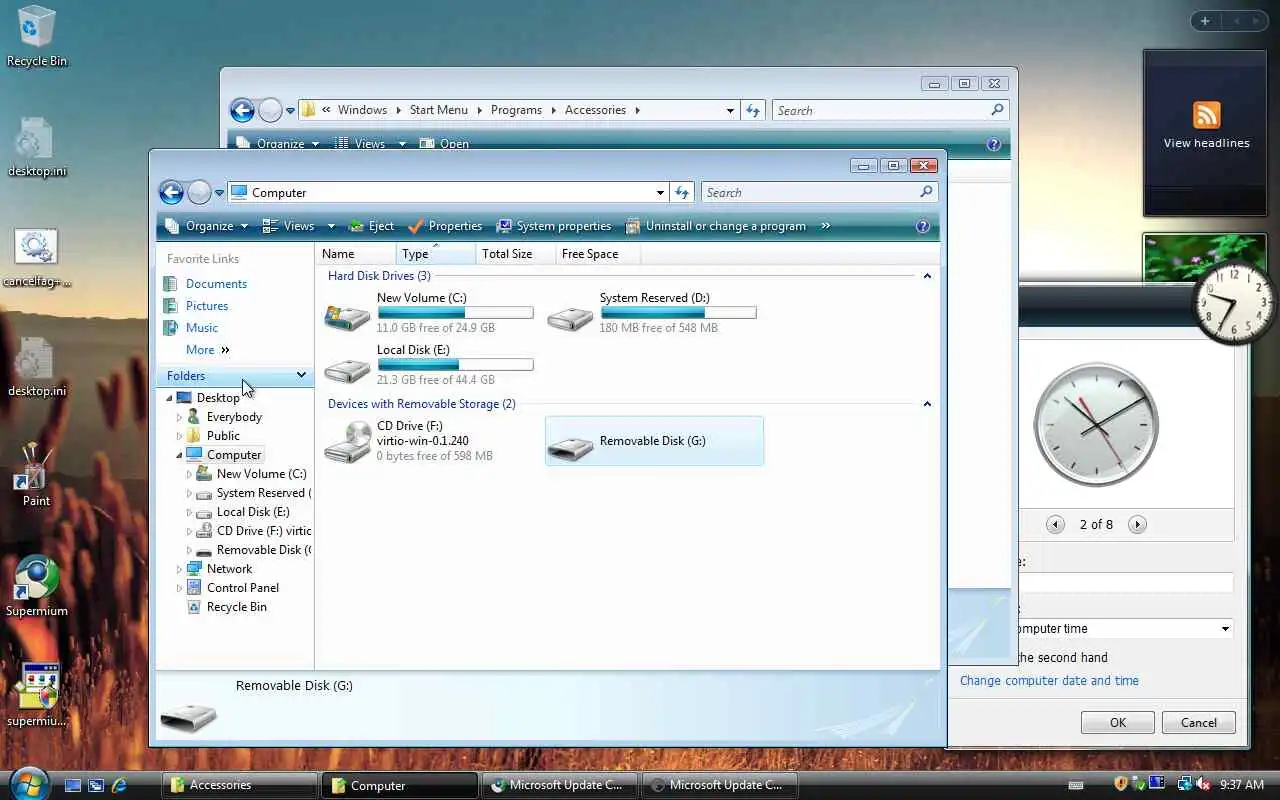This screenshot has width=1280, height=800.
Task: Click Cancel in clock settings dialog
Action: point(1199,722)
